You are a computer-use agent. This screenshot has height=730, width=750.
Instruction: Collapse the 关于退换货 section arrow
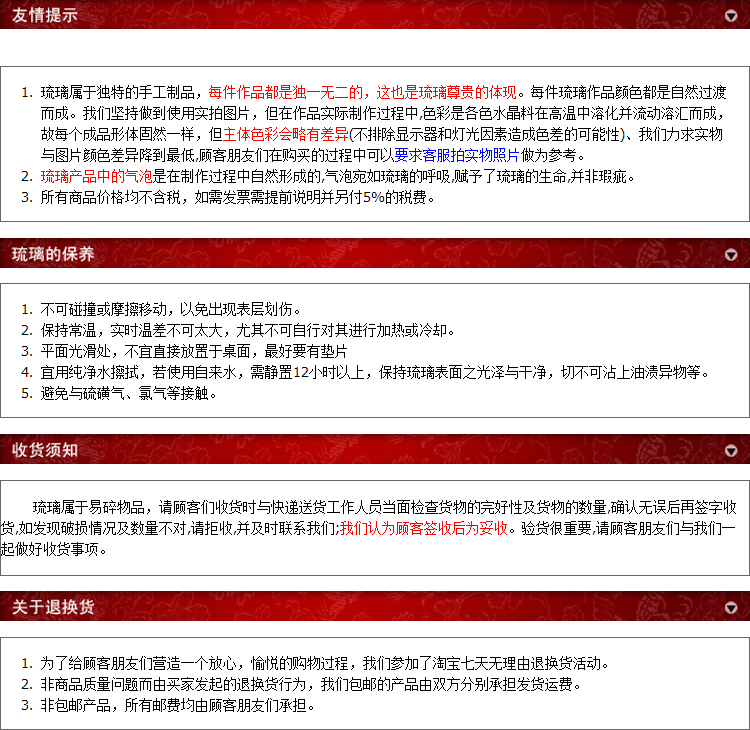(731, 608)
